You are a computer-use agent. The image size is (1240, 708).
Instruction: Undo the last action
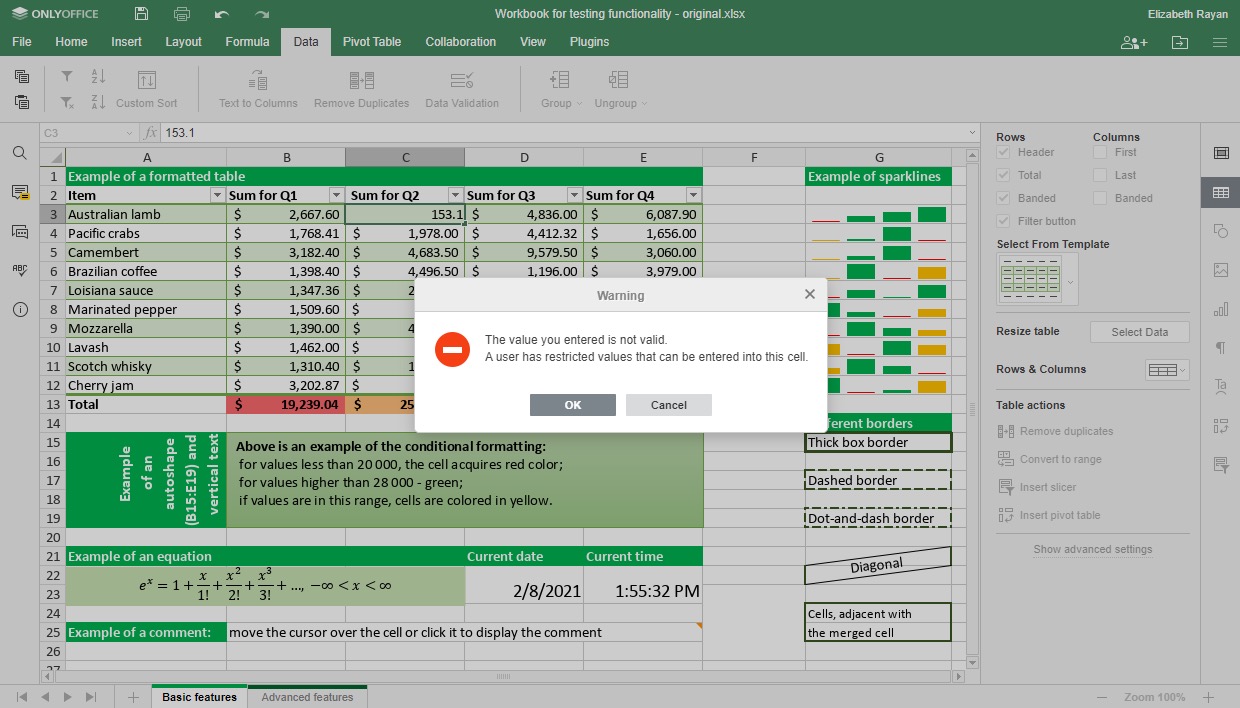coord(222,14)
